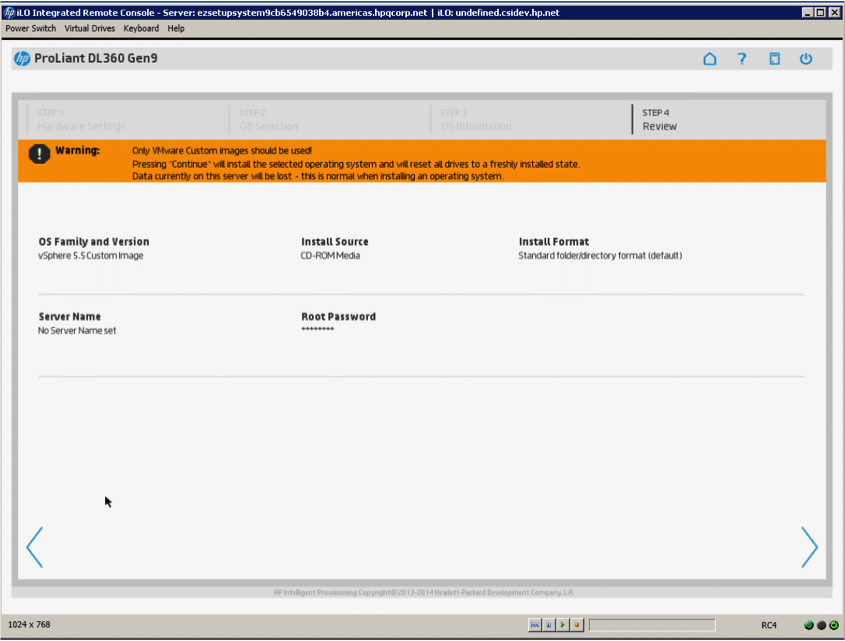Screen dimensions: 845x641
Task: Open the log or notes document icon
Action: [x=774, y=59]
